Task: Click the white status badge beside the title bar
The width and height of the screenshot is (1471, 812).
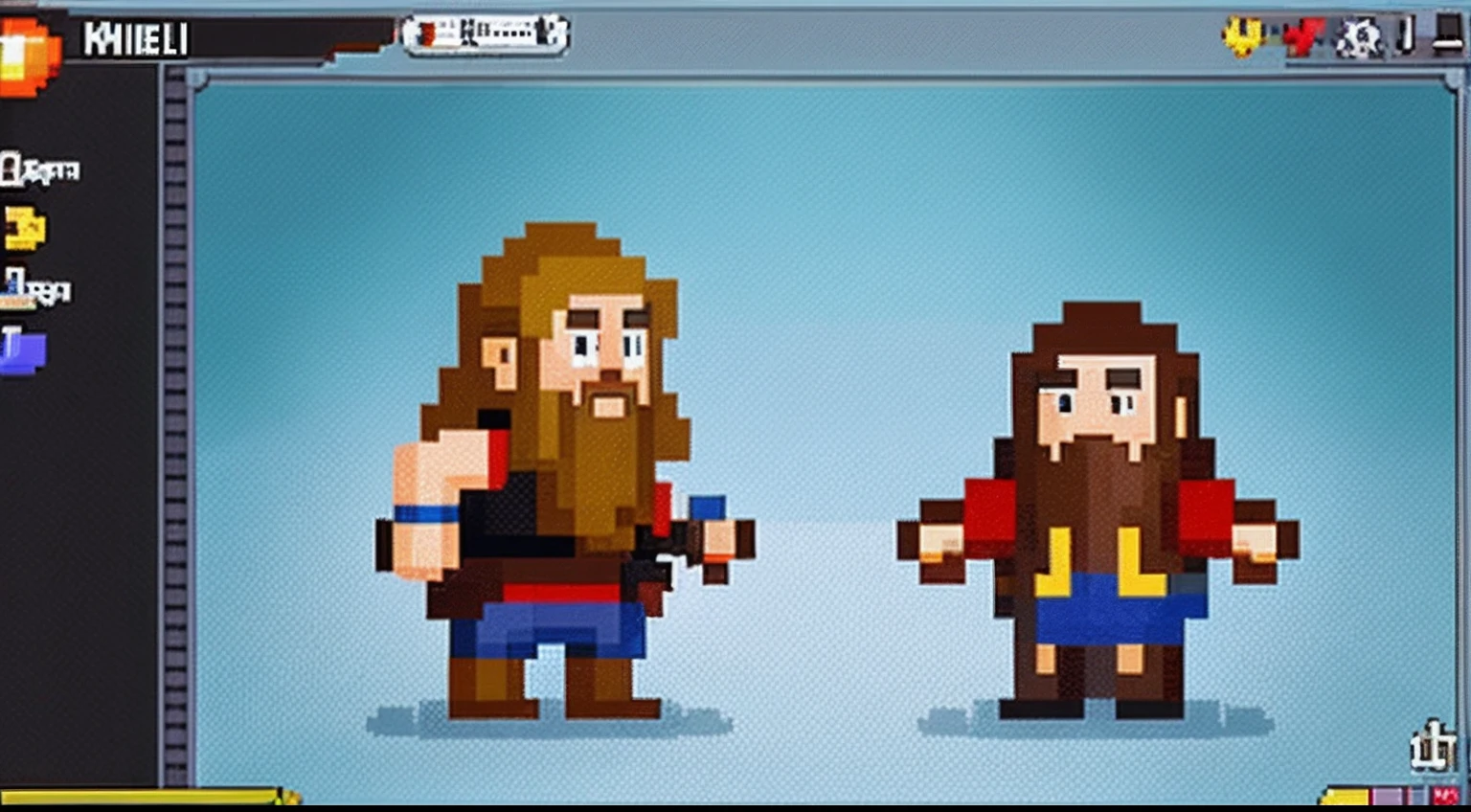Action: coord(486,34)
